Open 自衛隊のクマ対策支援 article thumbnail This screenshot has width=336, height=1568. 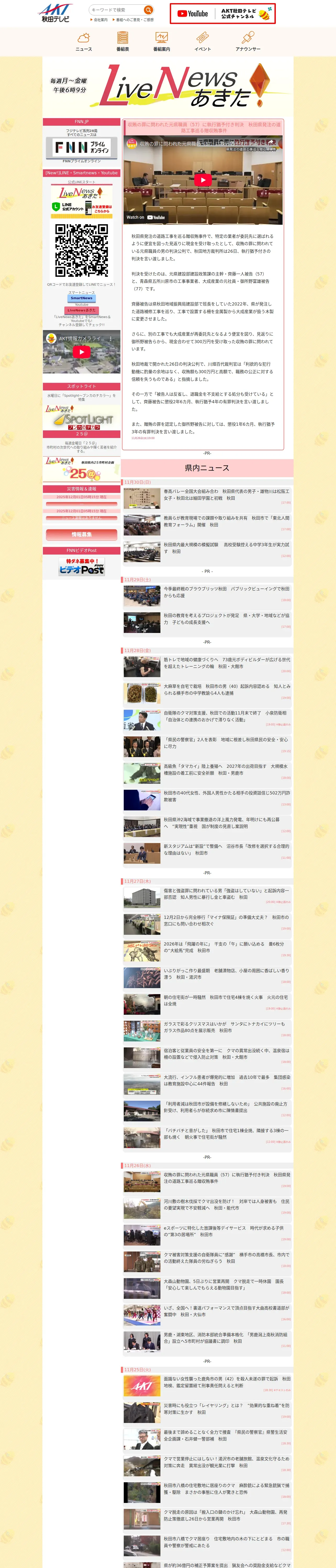point(142,720)
